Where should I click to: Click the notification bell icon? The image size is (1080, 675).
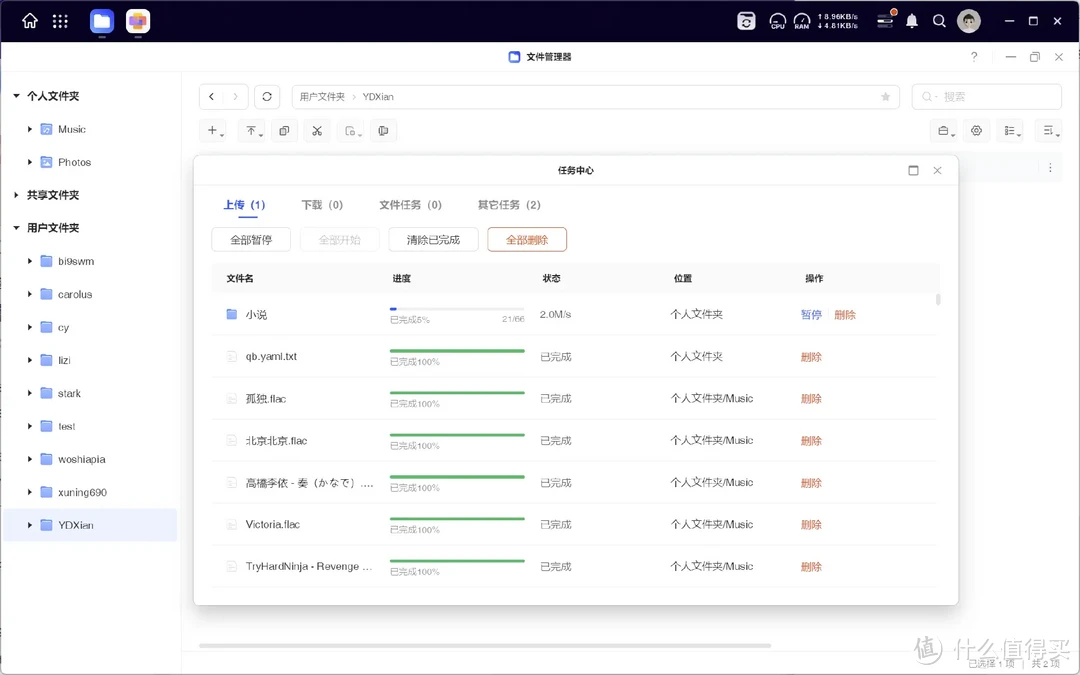tap(911, 21)
